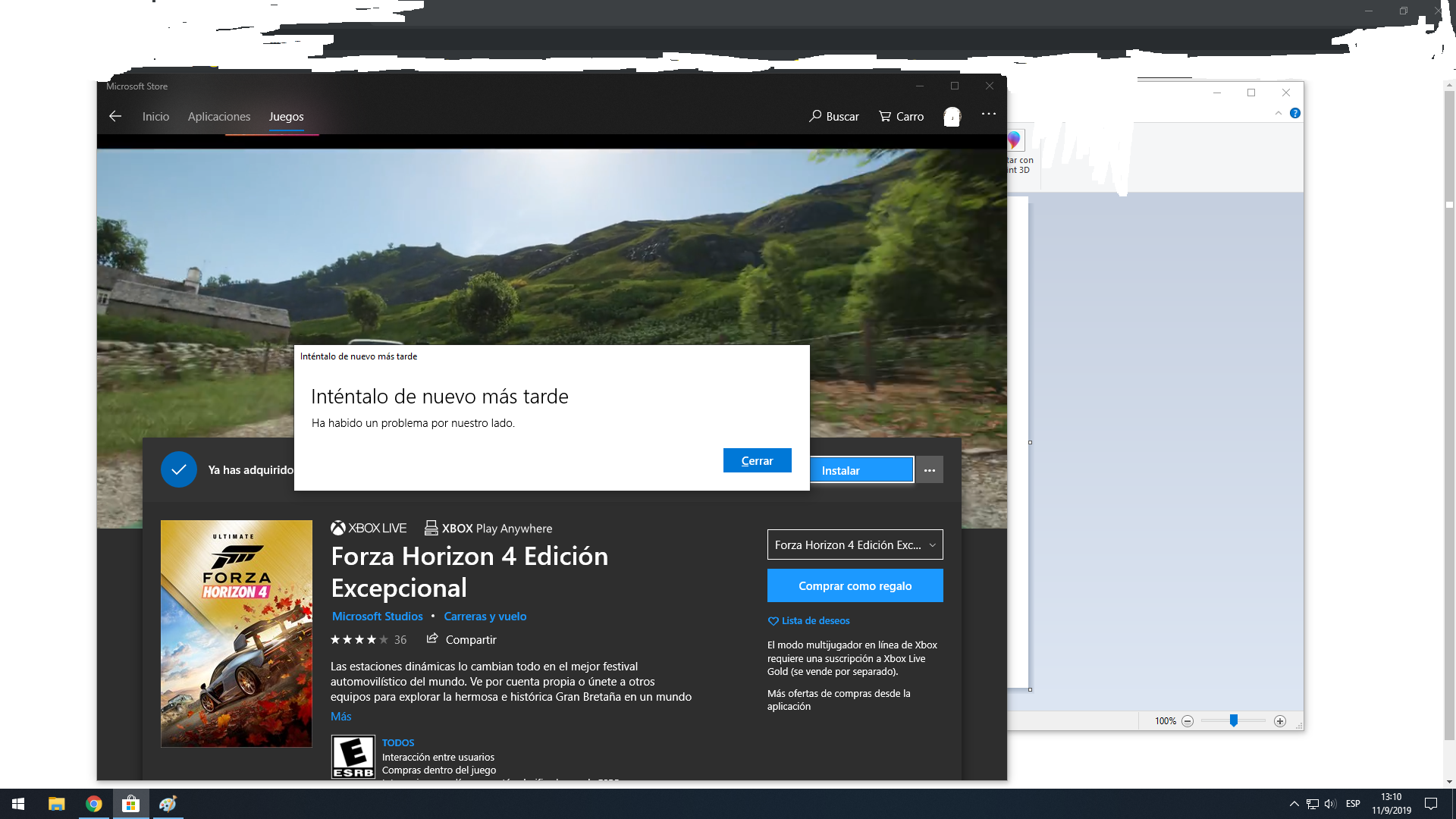Screen dimensions: 1456x819
Task: Click the user profile avatar
Action: 952,117
